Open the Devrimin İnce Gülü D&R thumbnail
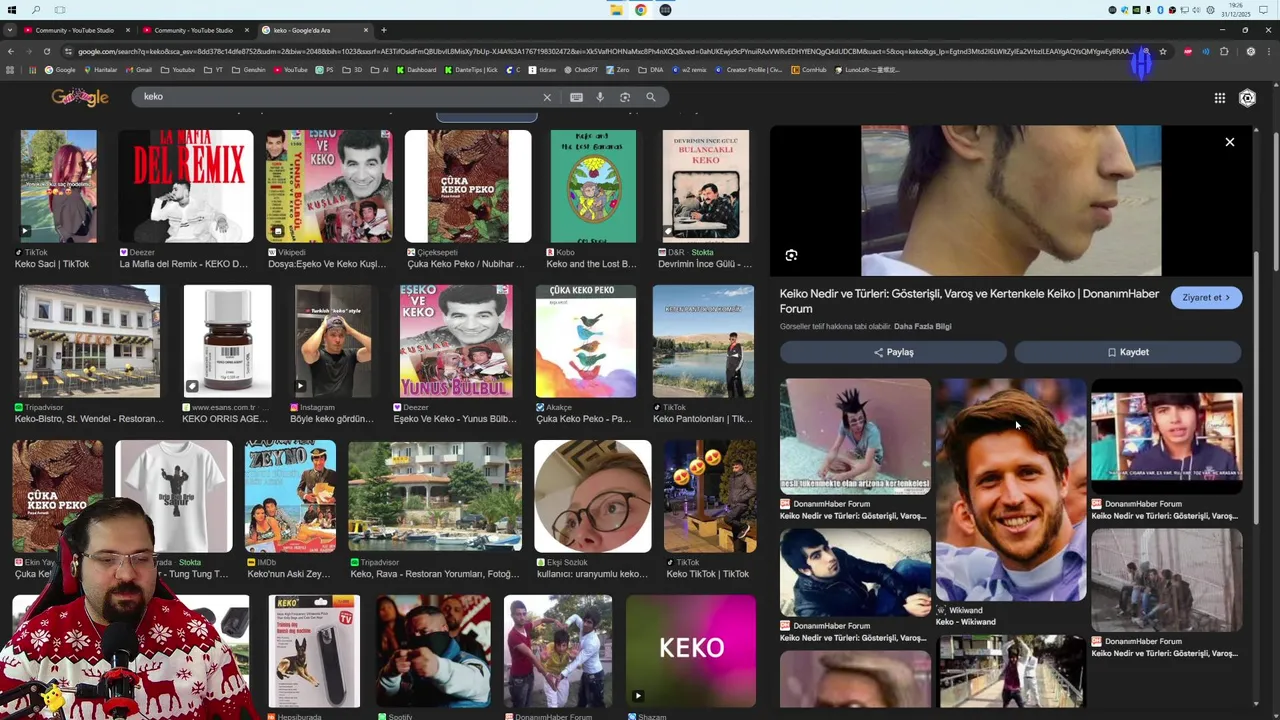Viewport: 1280px width, 720px height. (x=705, y=186)
